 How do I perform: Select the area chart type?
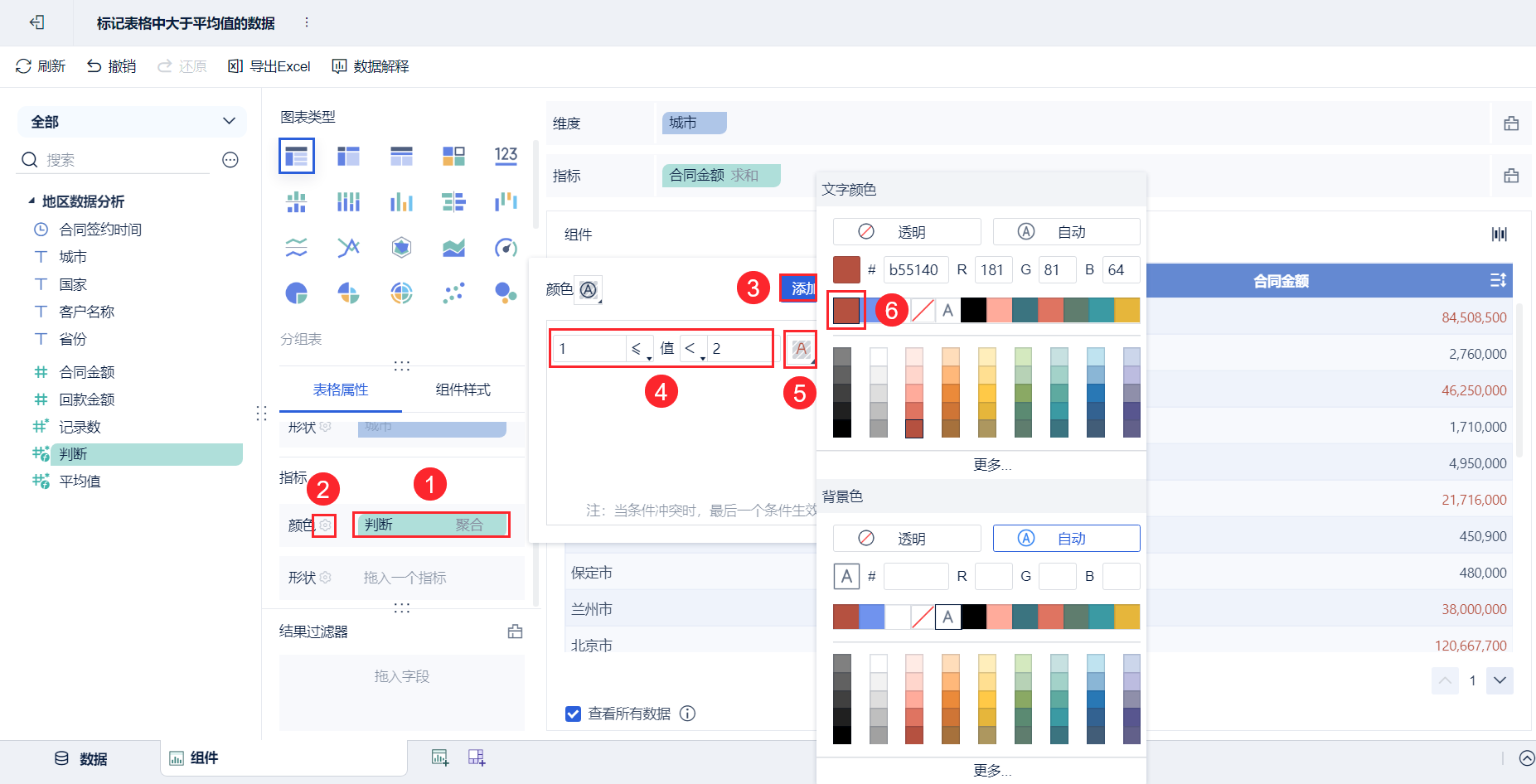(x=453, y=247)
